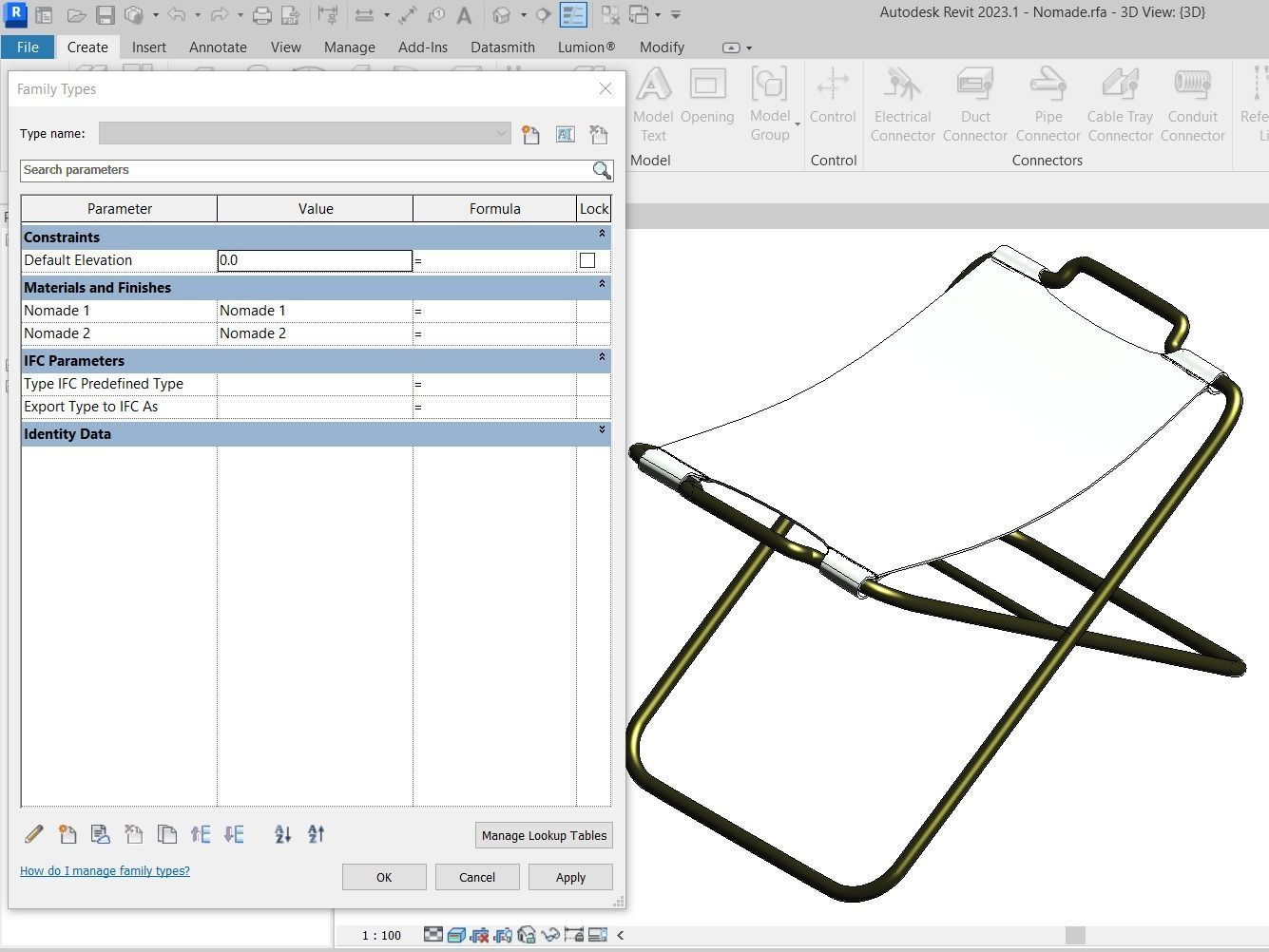Click the Undo arrow icon
This screenshot has width=1269, height=952.
pyautogui.click(x=177, y=15)
